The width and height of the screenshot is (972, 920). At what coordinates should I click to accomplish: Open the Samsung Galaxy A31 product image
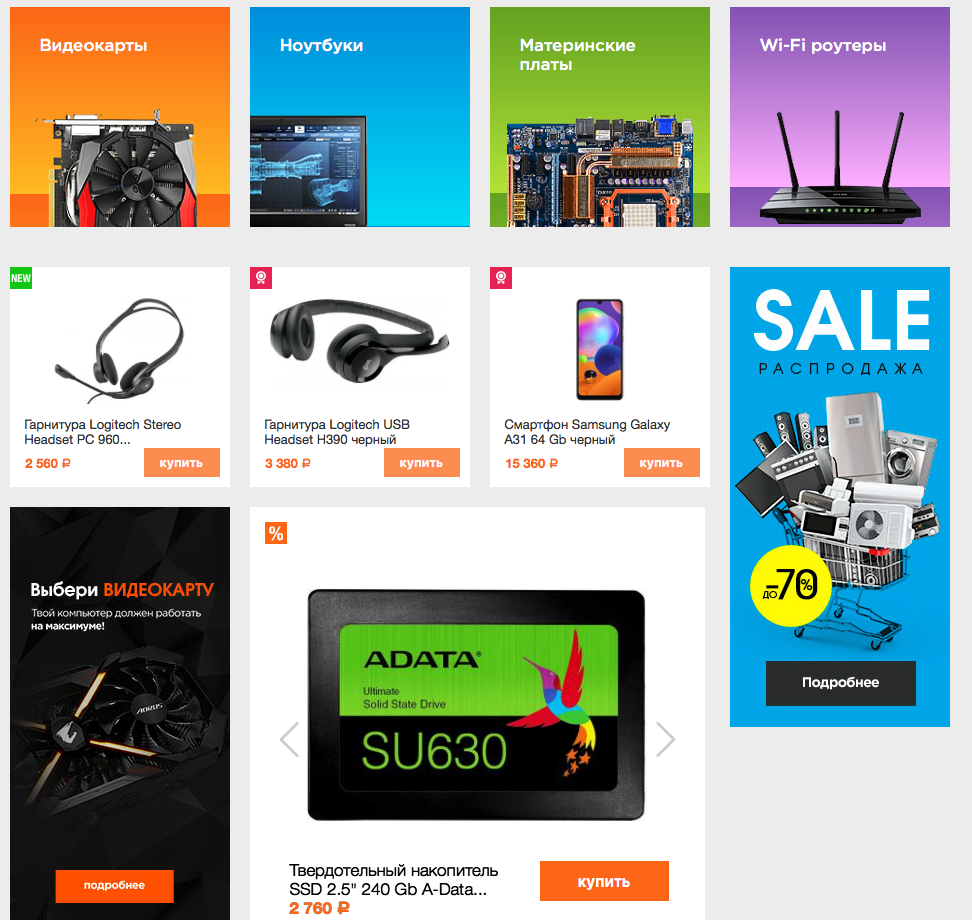pos(599,350)
